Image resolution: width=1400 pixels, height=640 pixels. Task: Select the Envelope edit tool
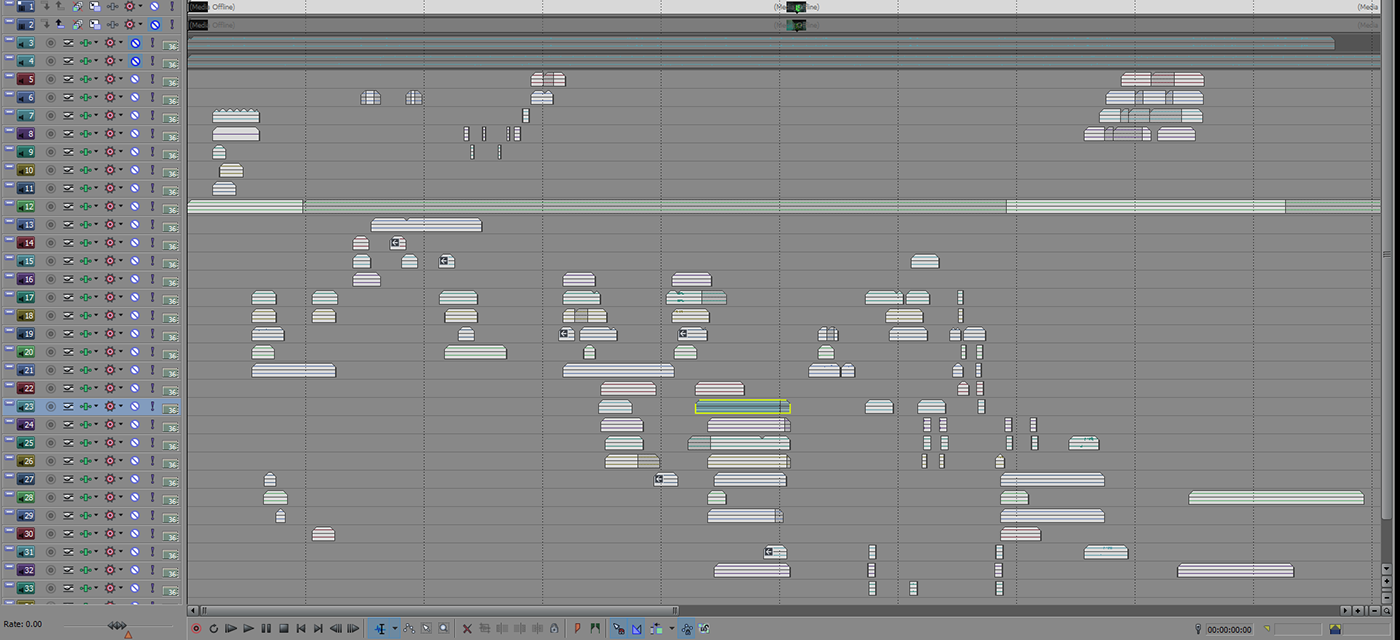pyautogui.click(x=410, y=629)
